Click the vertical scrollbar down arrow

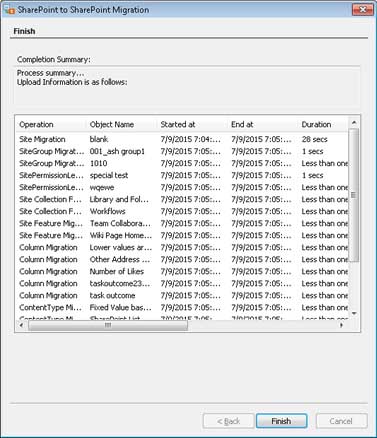(x=354, y=313)
